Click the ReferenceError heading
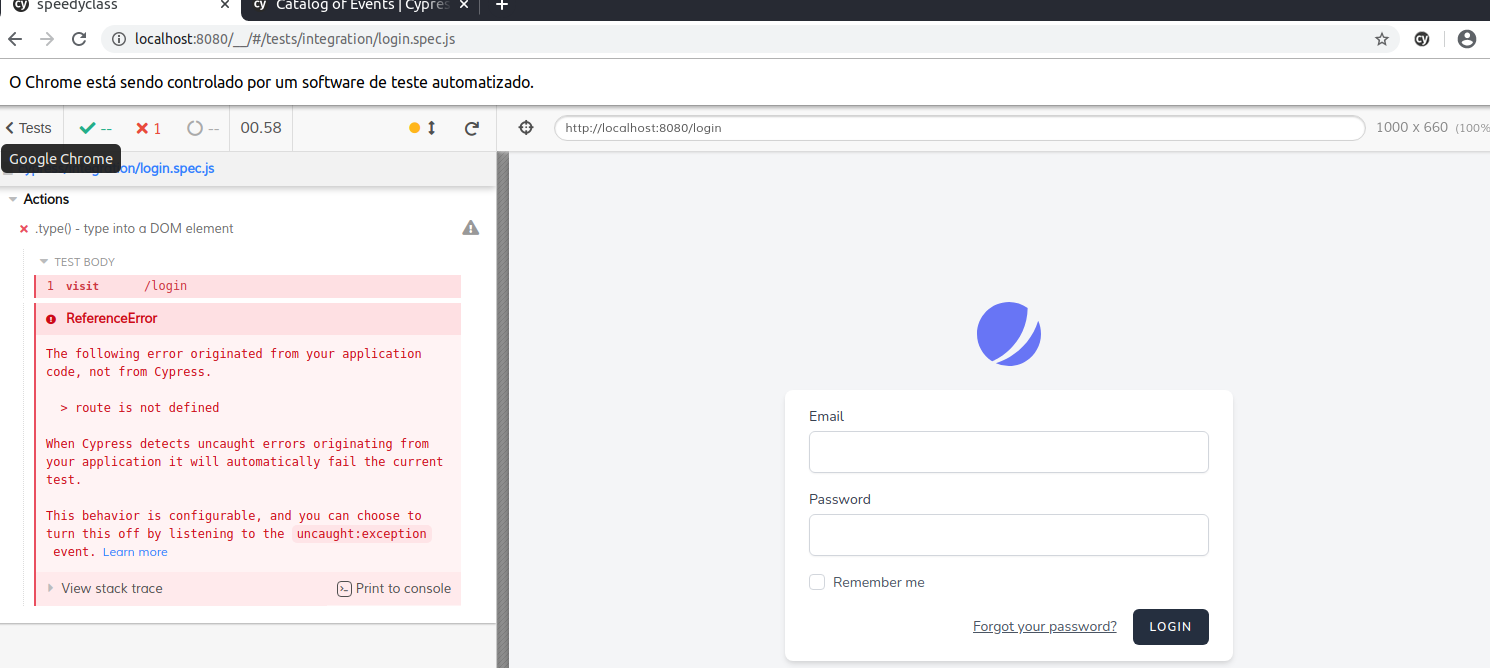This screenshot has height=668, width=1490. (111, 318)
